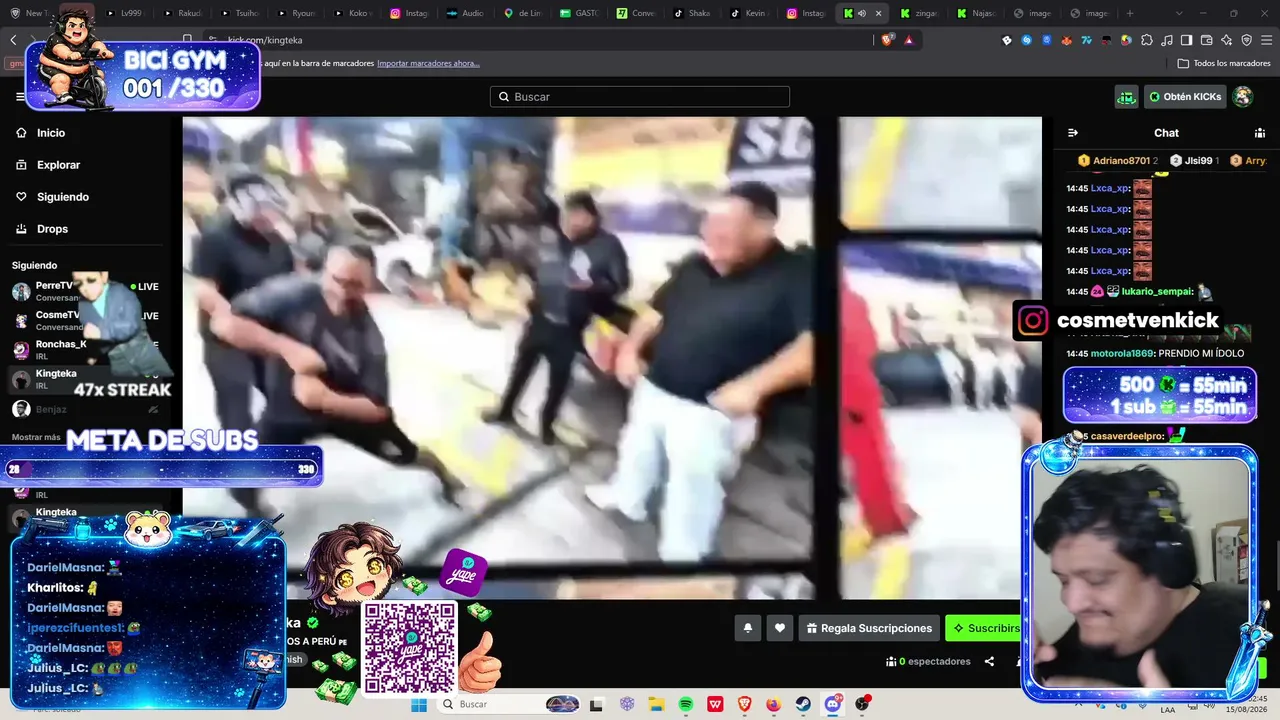Switch to the Audio browser tab
Screen dimensions: 1280x720
(x=466, y=14)
